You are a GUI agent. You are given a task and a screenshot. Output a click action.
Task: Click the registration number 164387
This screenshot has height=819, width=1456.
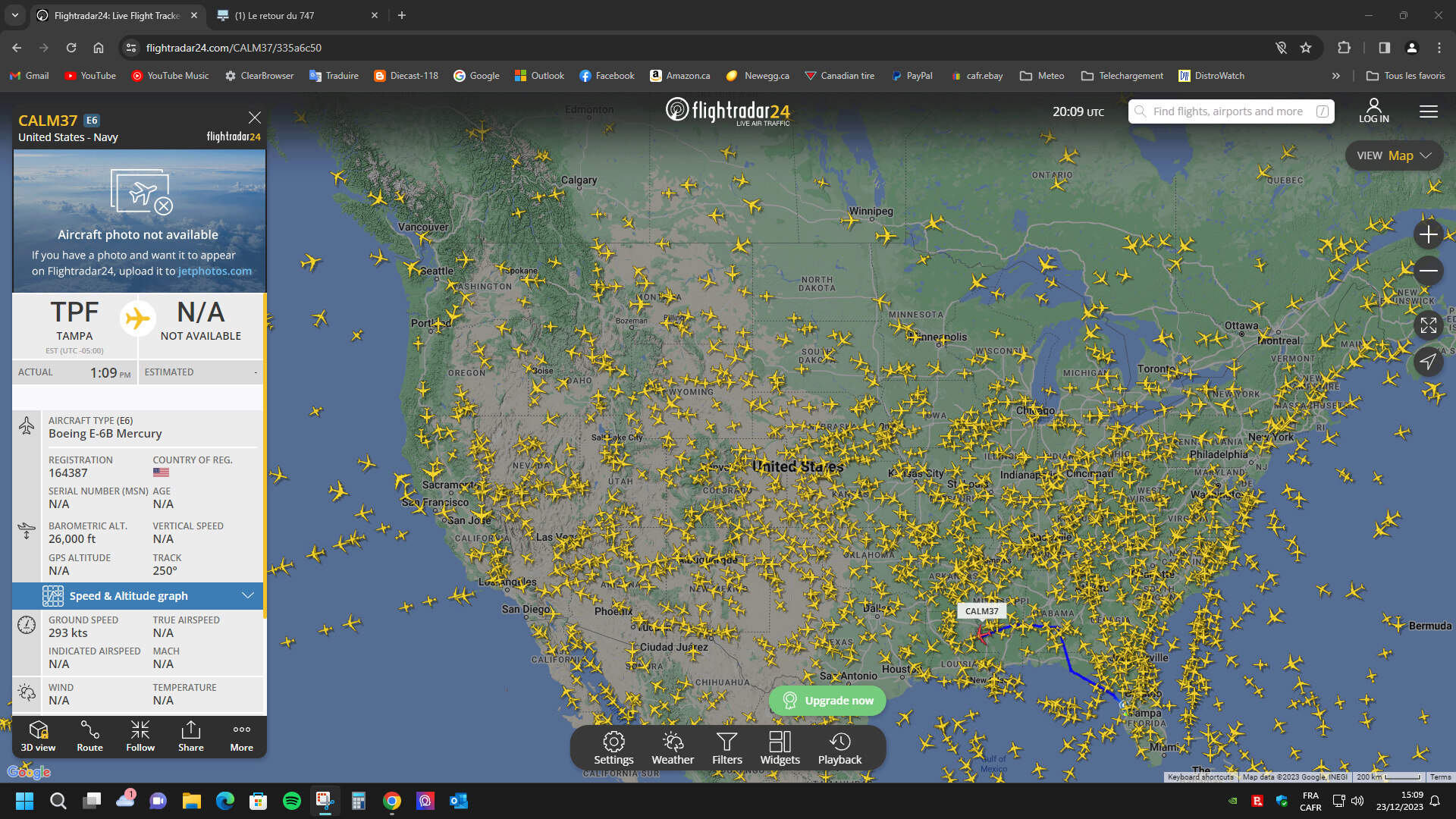[x=68, y=473]
